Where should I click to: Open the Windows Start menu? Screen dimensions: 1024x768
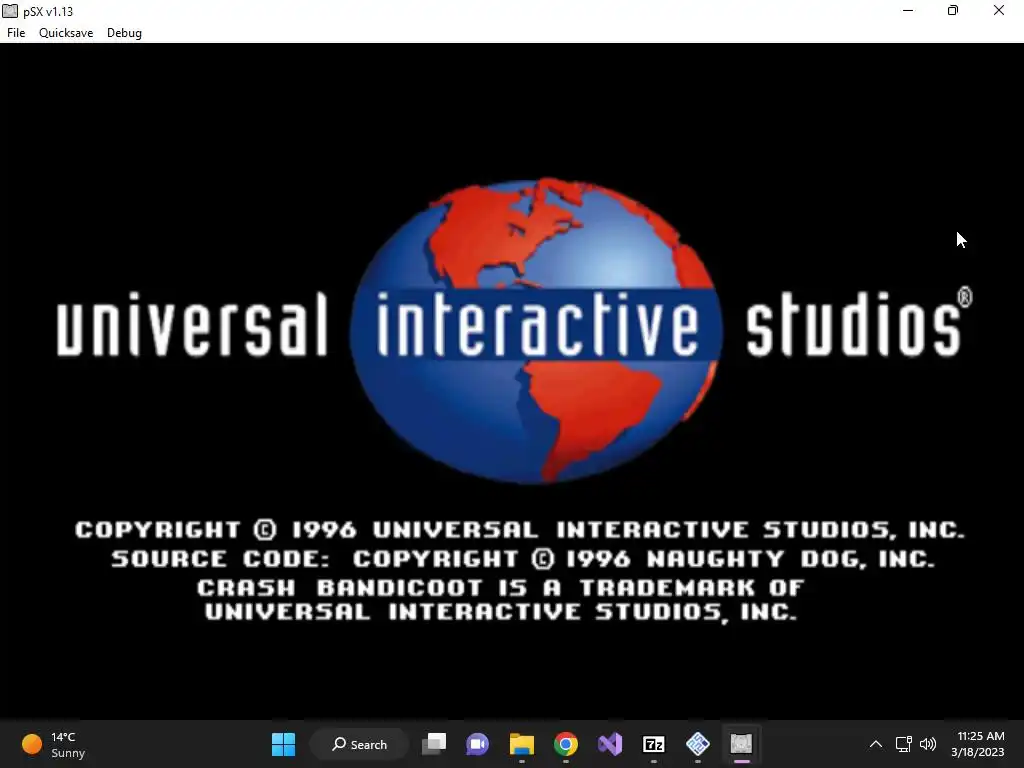[x=283, y=744]
